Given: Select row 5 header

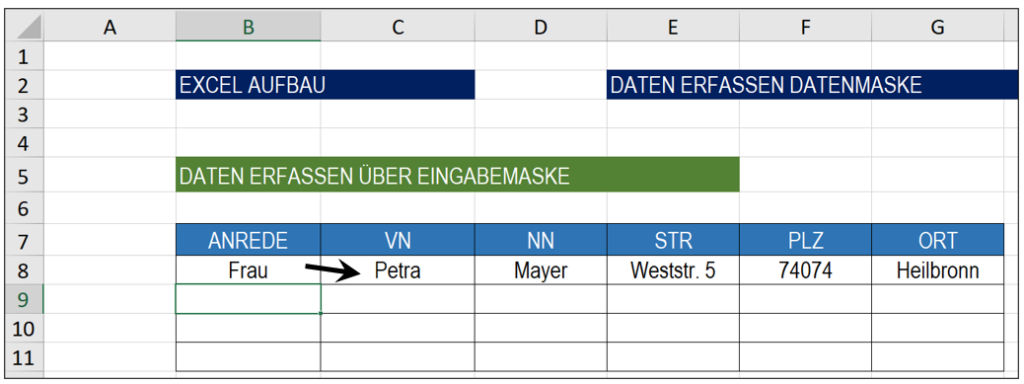Looking at the screenshot, I should (25, 175).
